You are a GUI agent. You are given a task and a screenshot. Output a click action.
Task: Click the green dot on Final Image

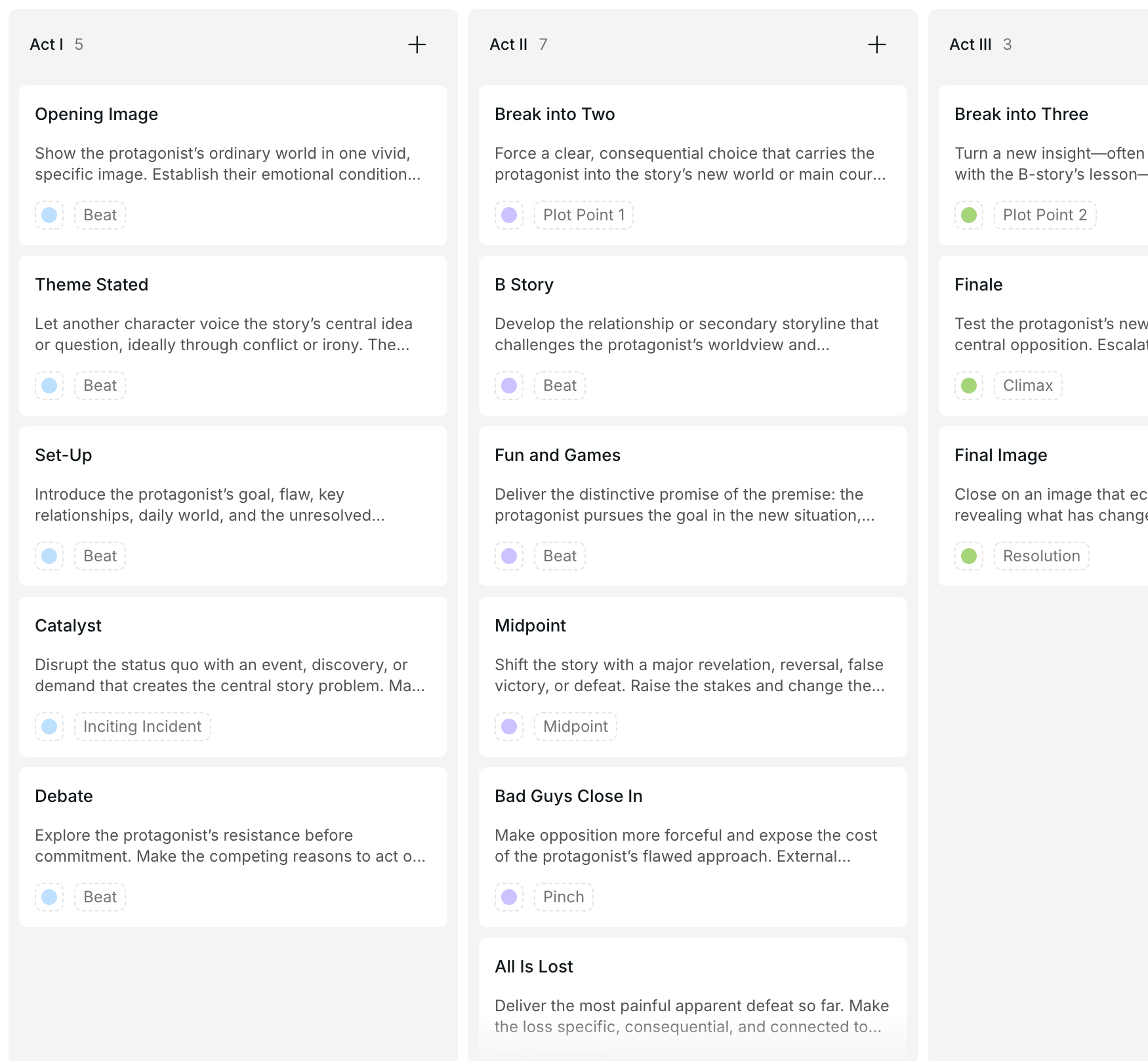tap(969, 556)
